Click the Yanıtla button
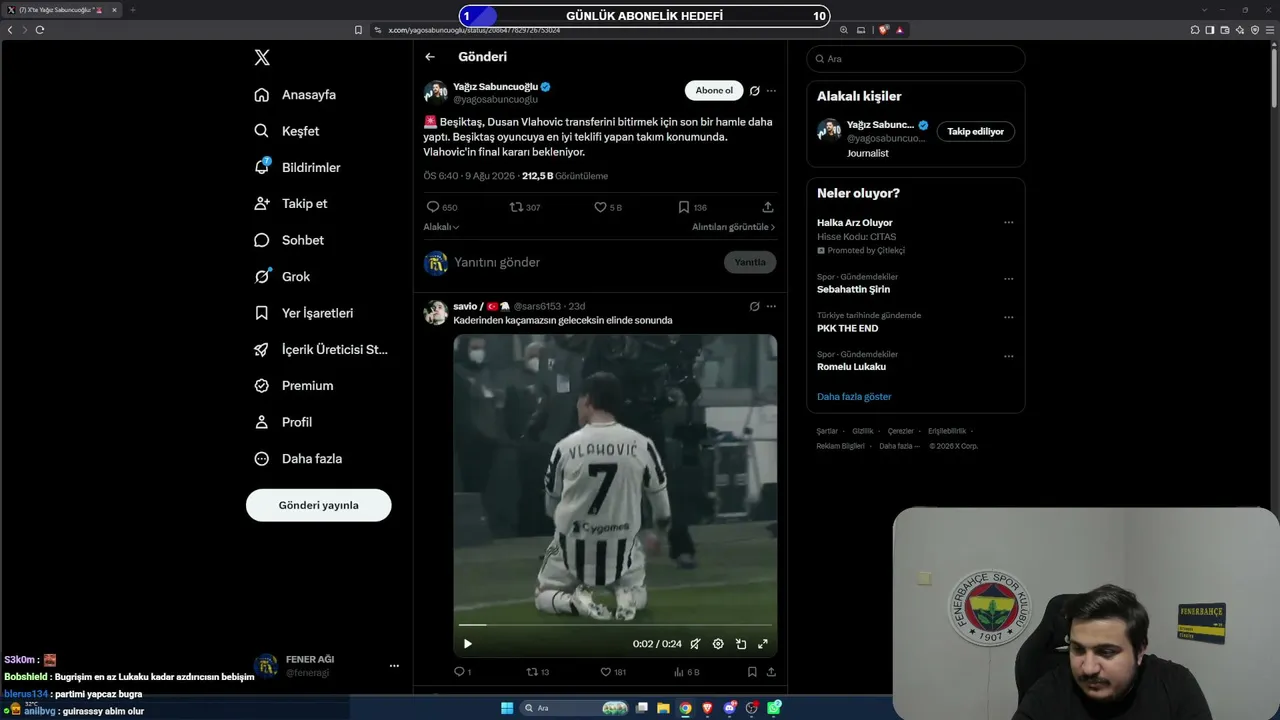This screenshot has height=720, width=1280. coord(750,262)
